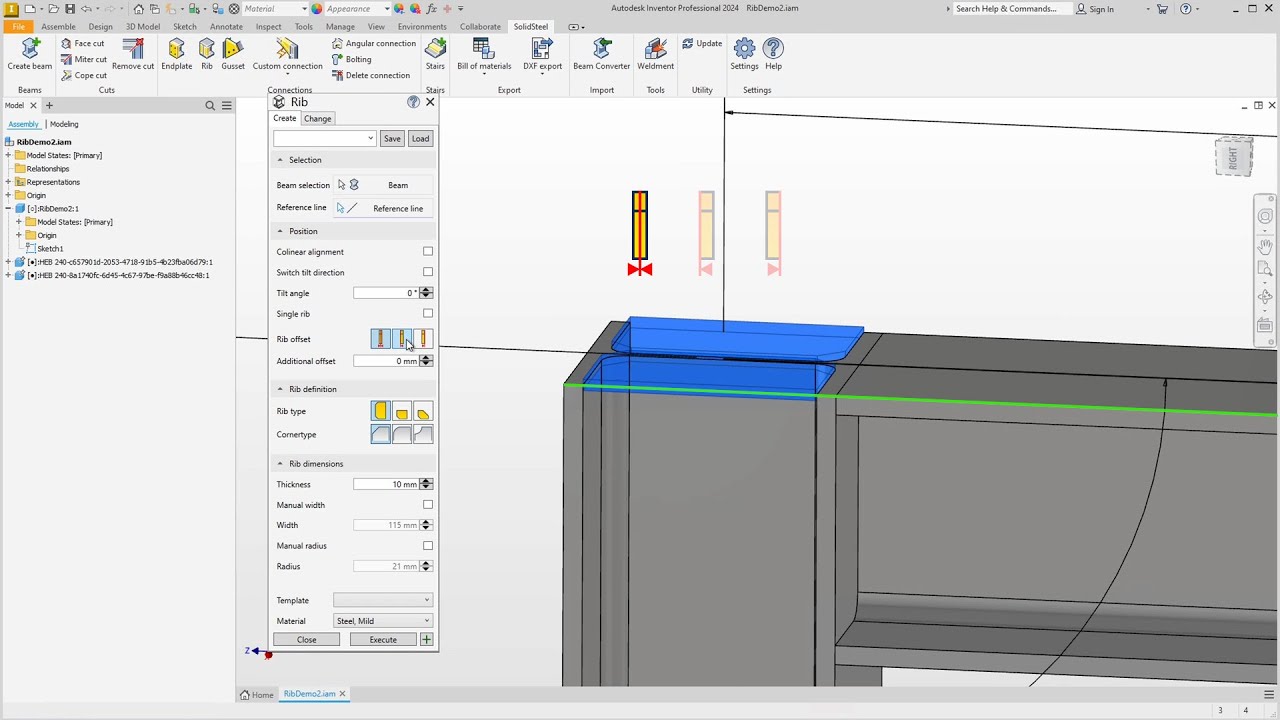Choose the third Rib type shape
The image size is (1280, 720).
pos(423,411)
